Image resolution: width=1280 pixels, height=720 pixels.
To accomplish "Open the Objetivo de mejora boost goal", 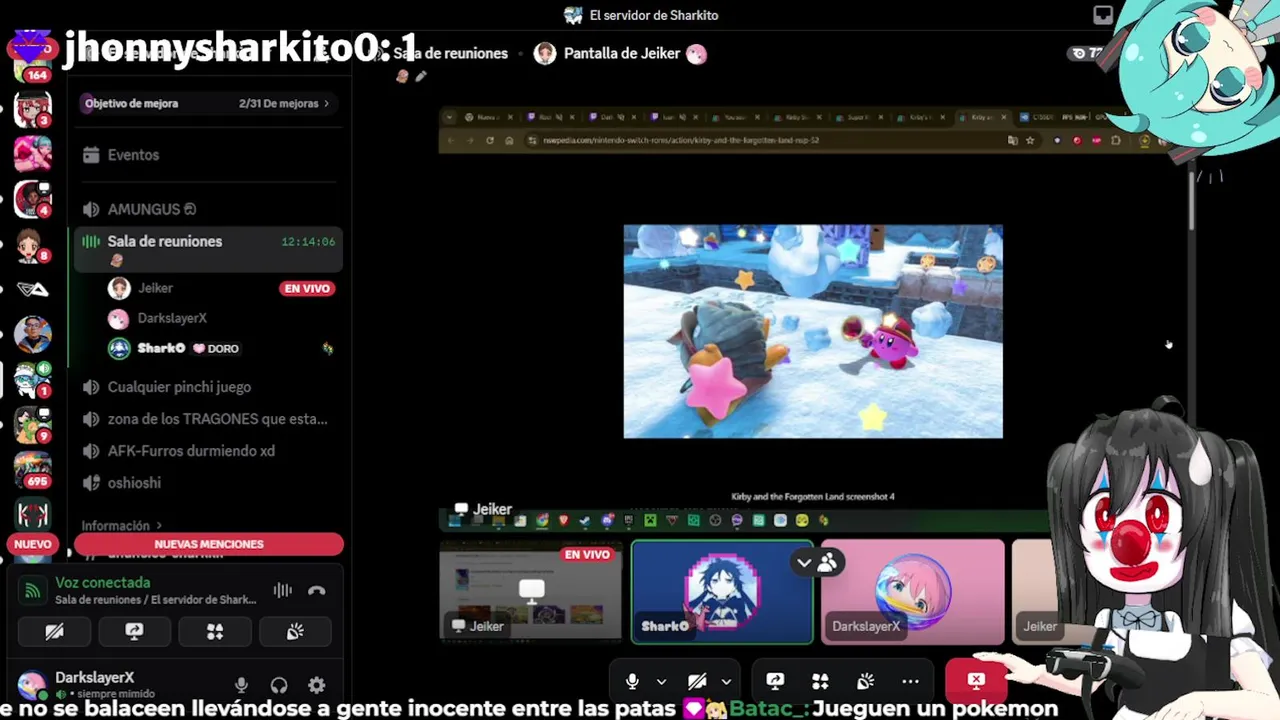I will (x=207, y=103).
